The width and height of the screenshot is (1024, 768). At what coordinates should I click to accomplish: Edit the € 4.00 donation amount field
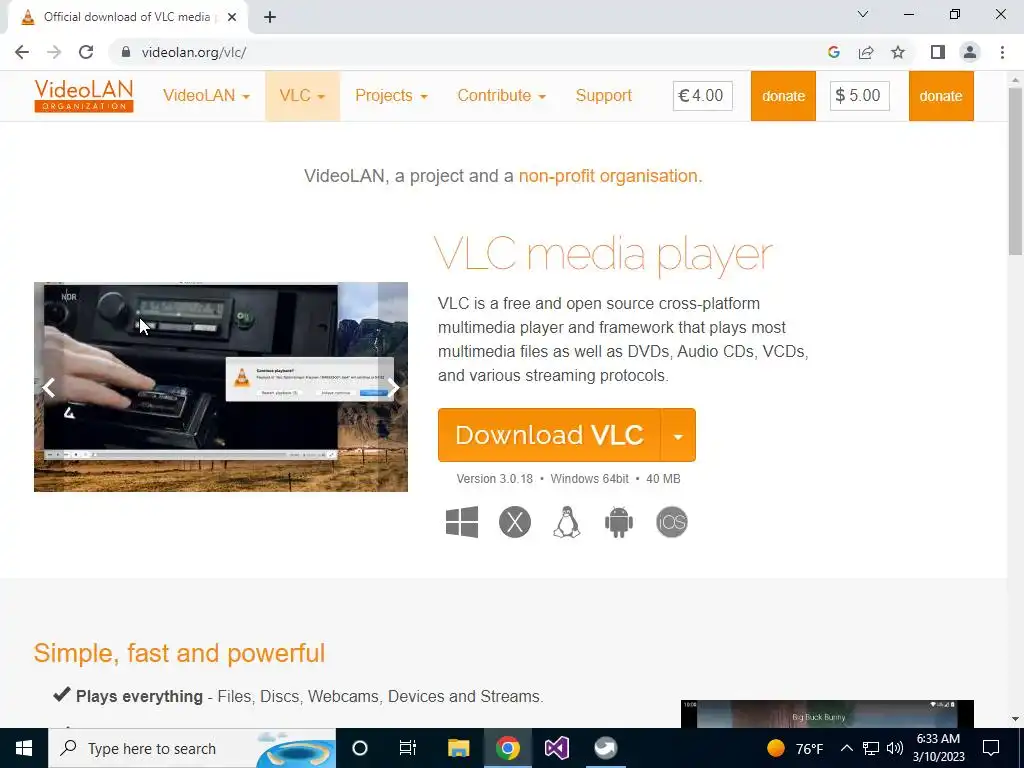703,96
